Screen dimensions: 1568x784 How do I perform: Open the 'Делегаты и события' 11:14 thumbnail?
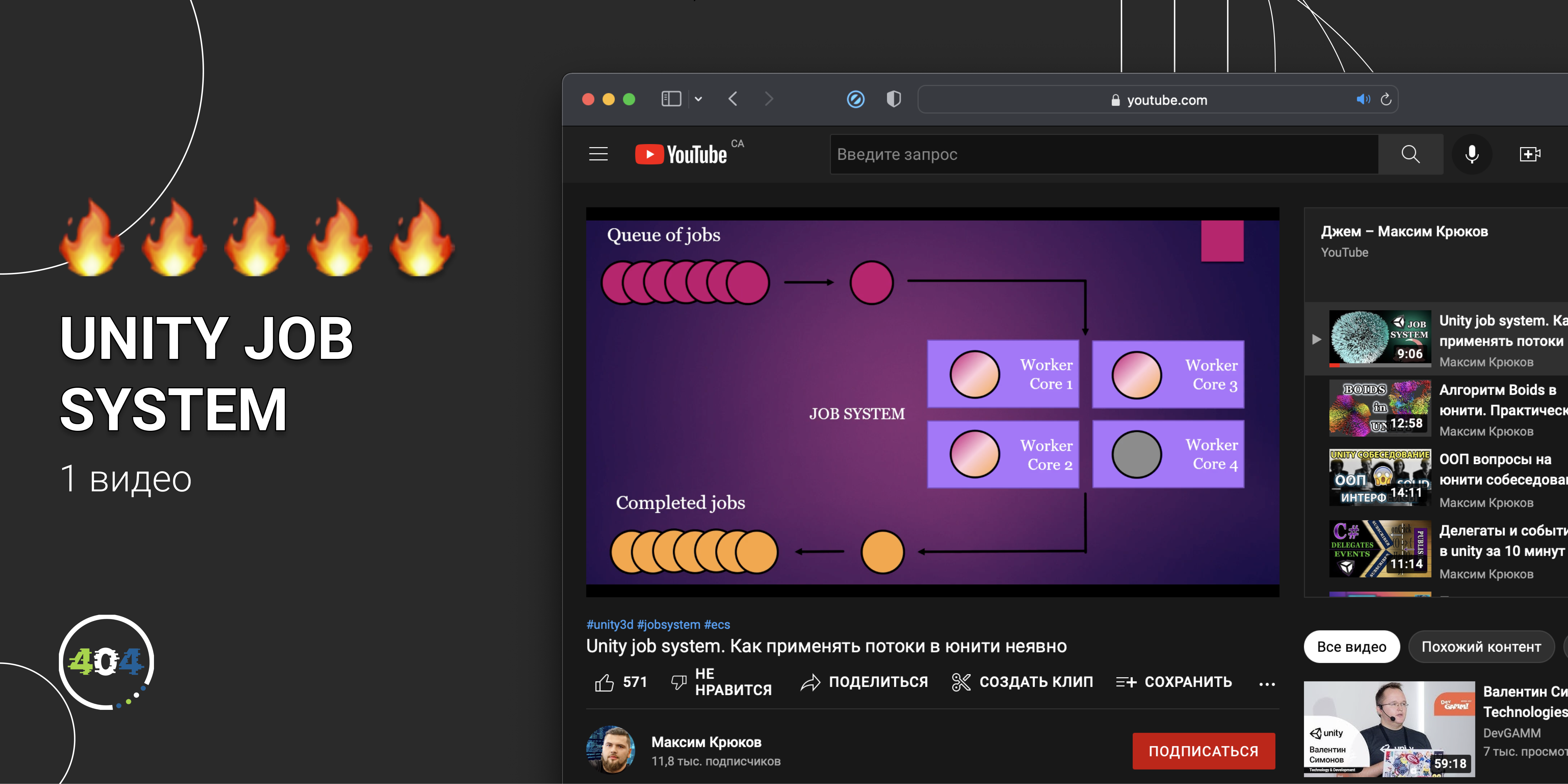[x=1380, y=549]
